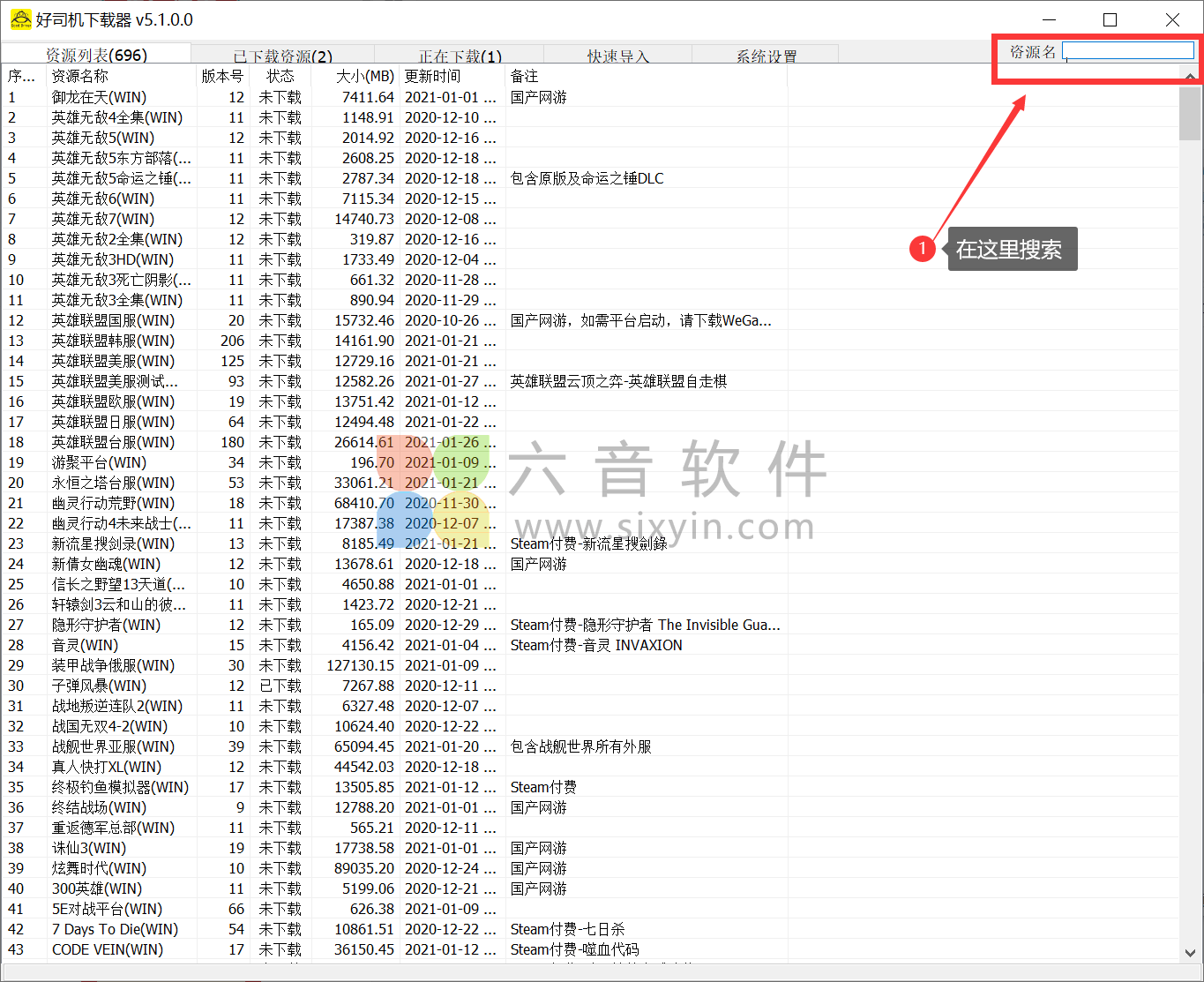Open the 系统设置 settings tab
The image size is (1204, 982).
click(x=767, y=55)
